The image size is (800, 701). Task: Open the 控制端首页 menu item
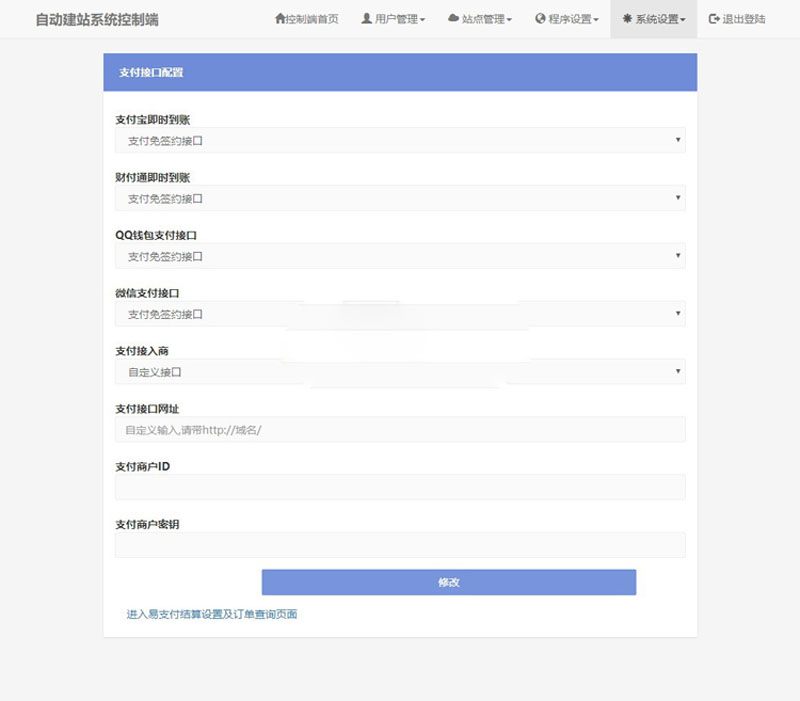tap(307, 19)
